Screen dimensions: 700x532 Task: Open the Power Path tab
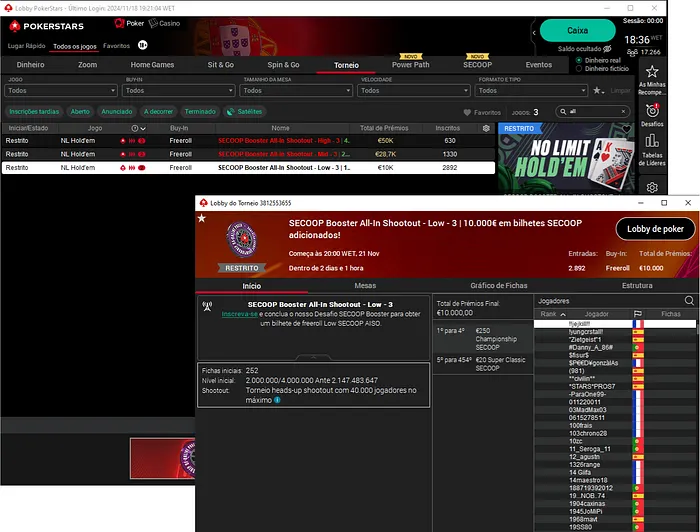[411, 65]
